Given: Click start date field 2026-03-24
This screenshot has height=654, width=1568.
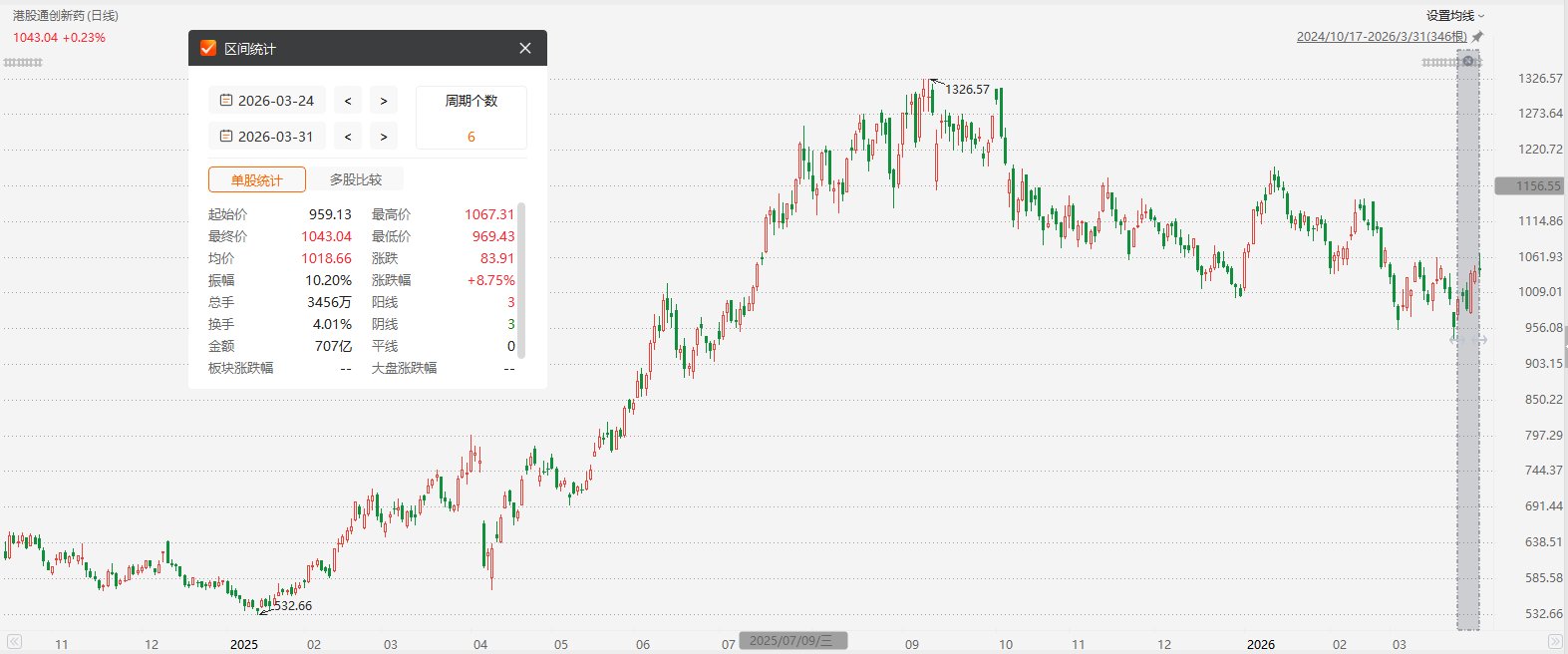Looking at the screenshot, I should point(267,101).
